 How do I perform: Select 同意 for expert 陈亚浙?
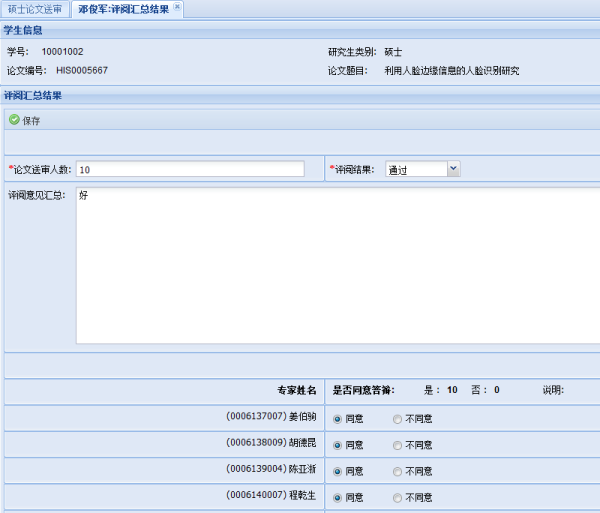tap(337, 470)
